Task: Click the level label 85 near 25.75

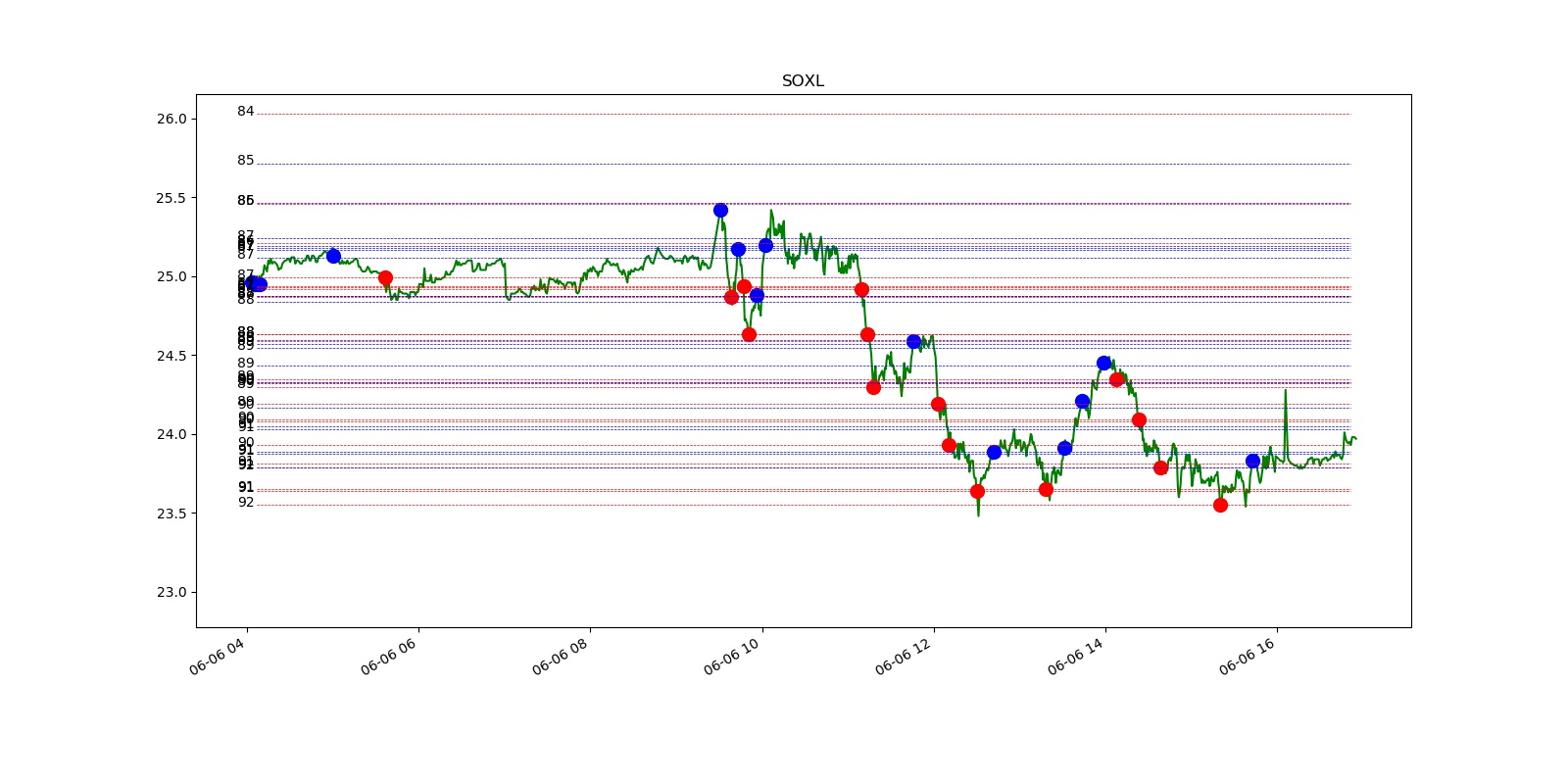Action: tap(245, 161)
